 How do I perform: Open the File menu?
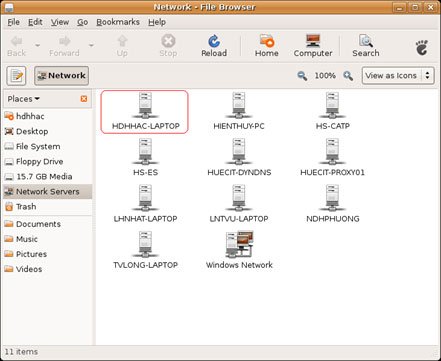(14, 22)
